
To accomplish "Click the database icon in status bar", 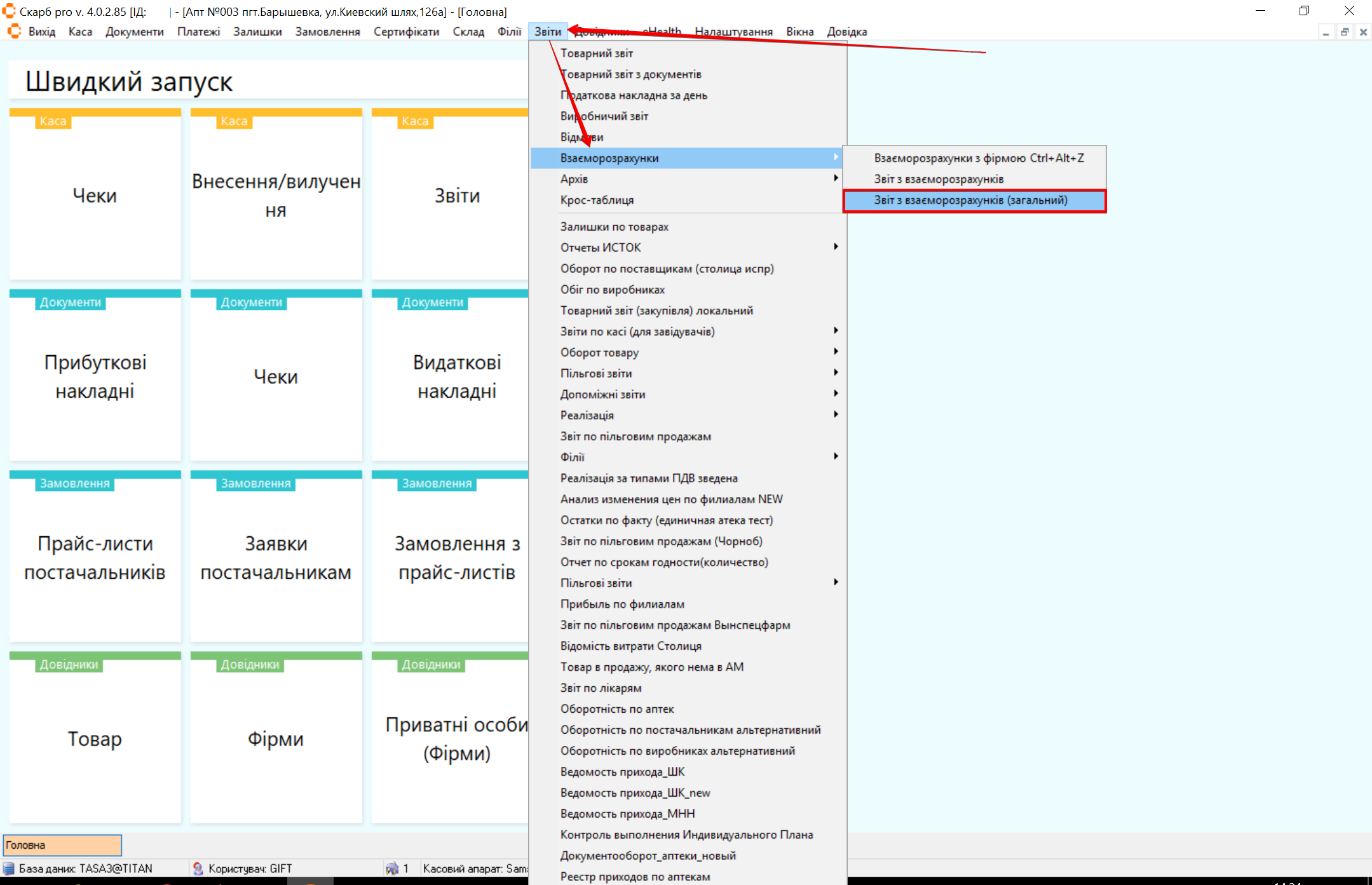I will (9, 868).
